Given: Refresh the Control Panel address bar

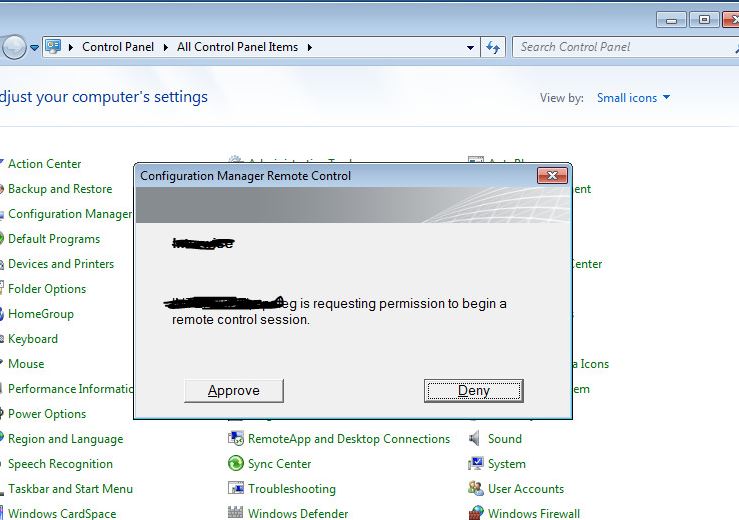Looking at the screenshot, I should tap(493, 47).
